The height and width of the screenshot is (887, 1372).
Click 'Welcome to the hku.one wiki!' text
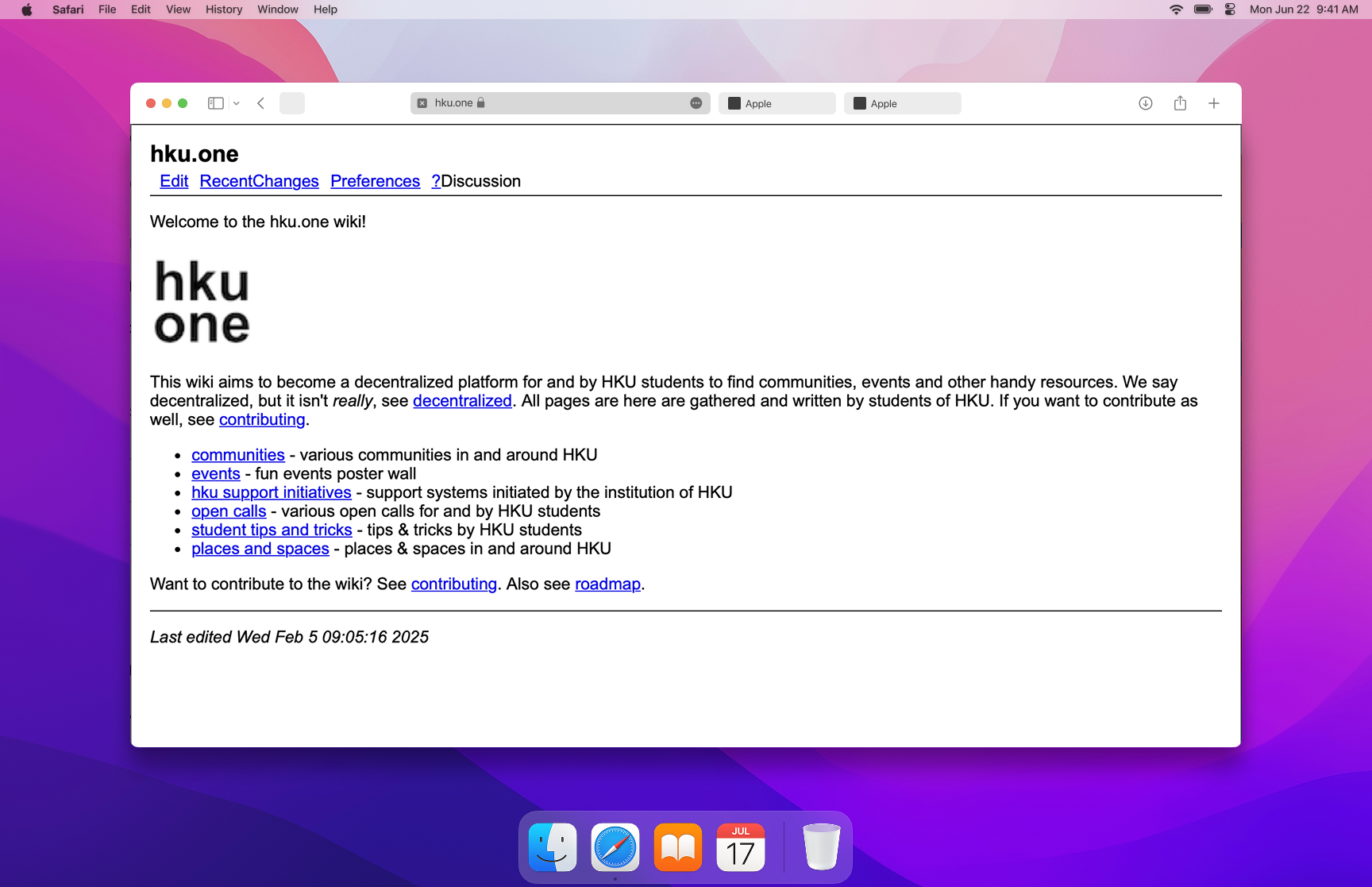point(258,222)
